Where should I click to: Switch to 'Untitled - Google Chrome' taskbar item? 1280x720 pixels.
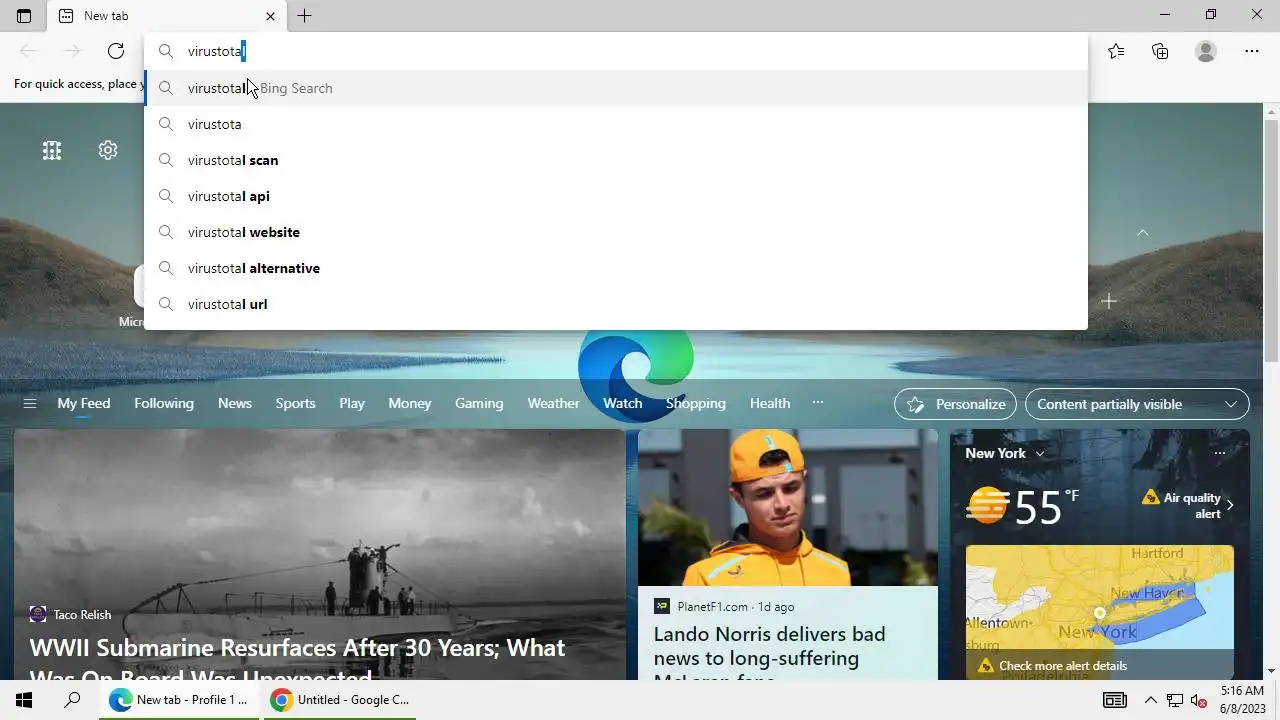point(339,700)
